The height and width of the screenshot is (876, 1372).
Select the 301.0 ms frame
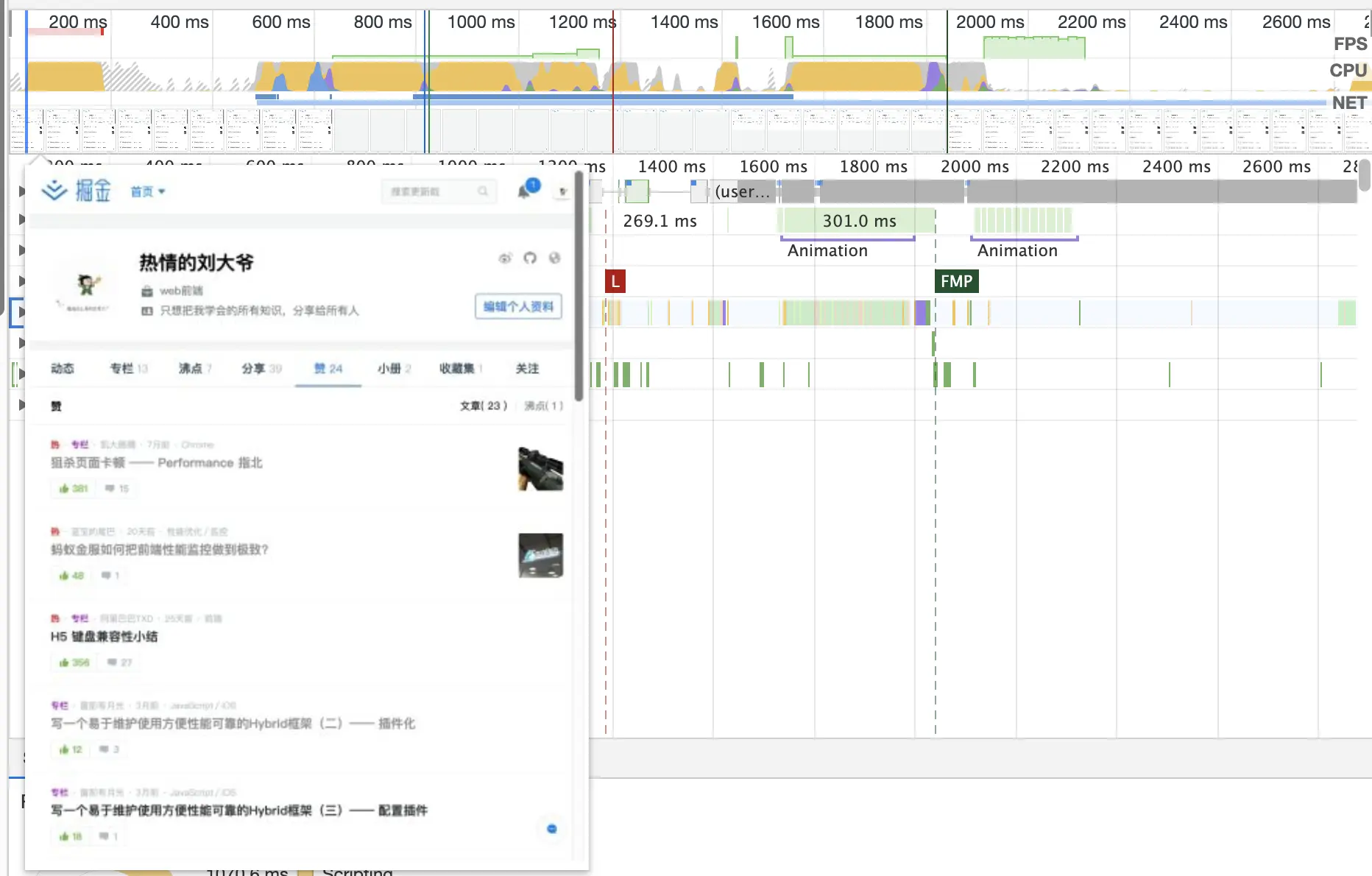coord(859,221)
